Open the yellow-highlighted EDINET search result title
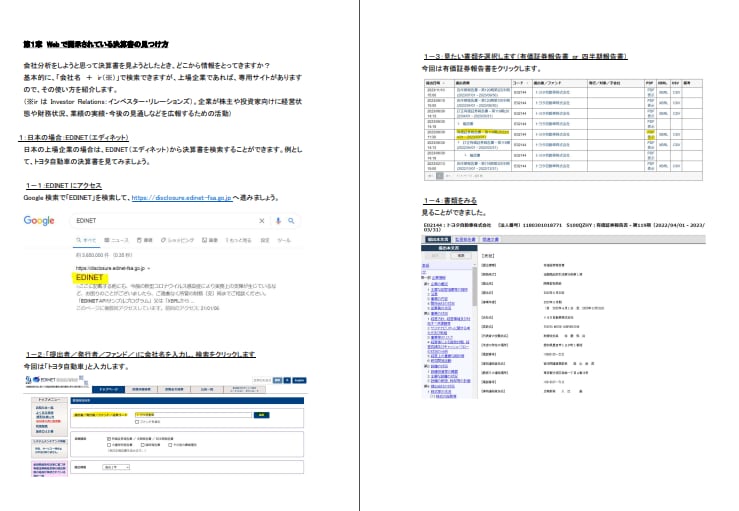Screen dimensions: 739x511 (x=89, y=277)
